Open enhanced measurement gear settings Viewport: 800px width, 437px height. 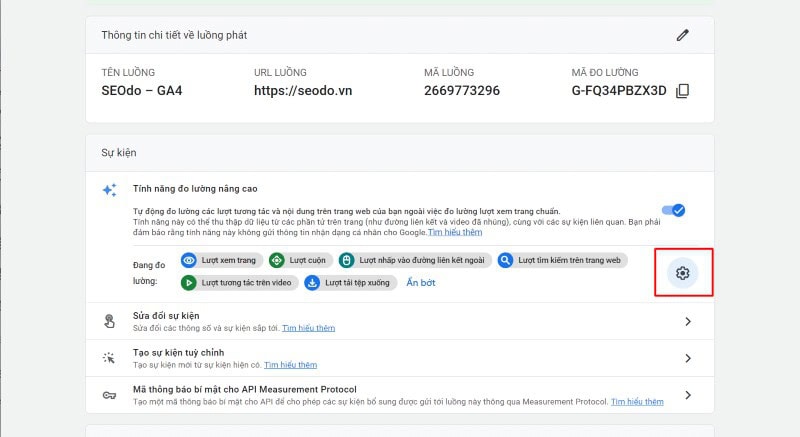point(683,273)
